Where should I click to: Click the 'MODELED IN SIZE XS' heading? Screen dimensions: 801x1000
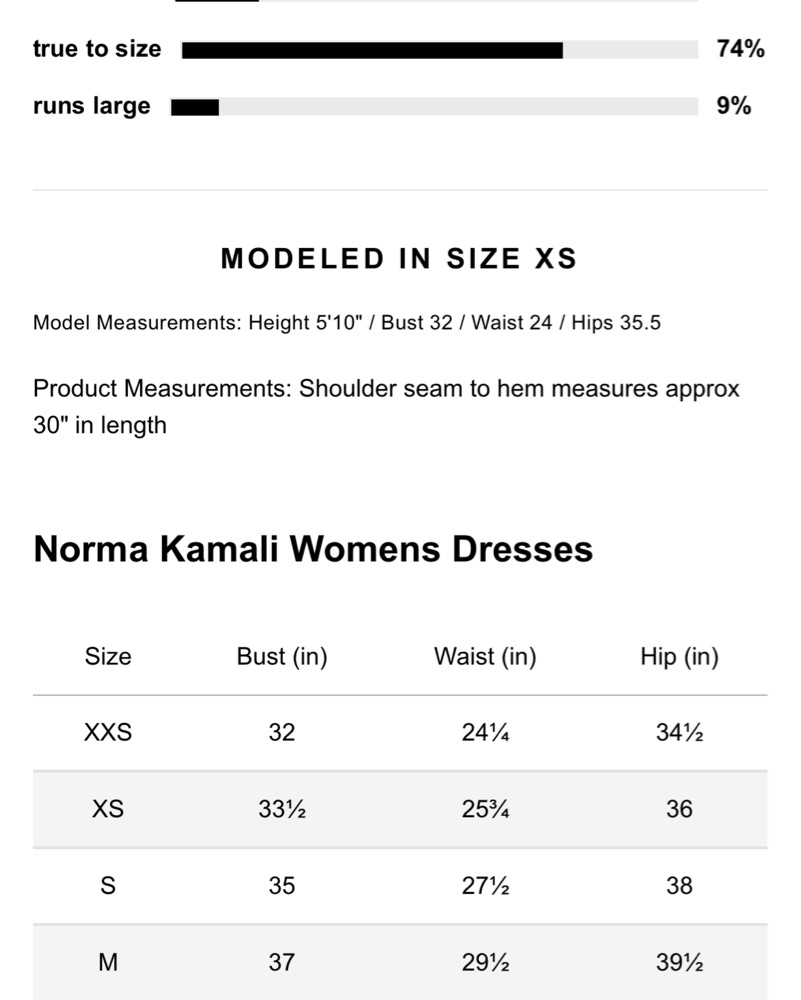[399, 259]
